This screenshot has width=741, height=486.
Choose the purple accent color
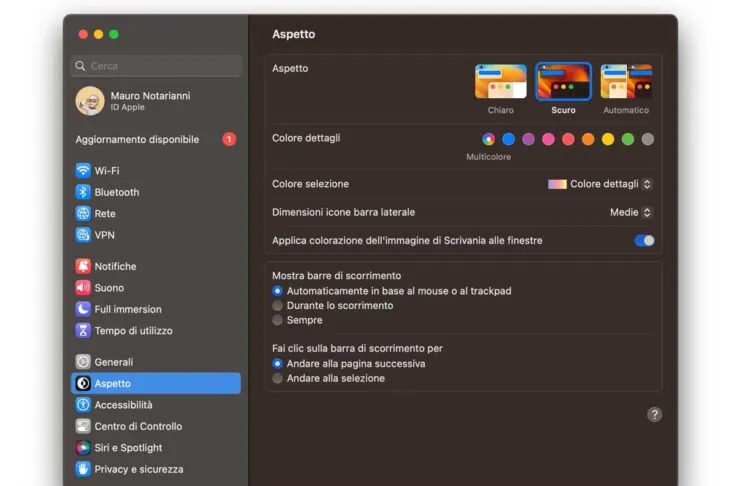528,139
